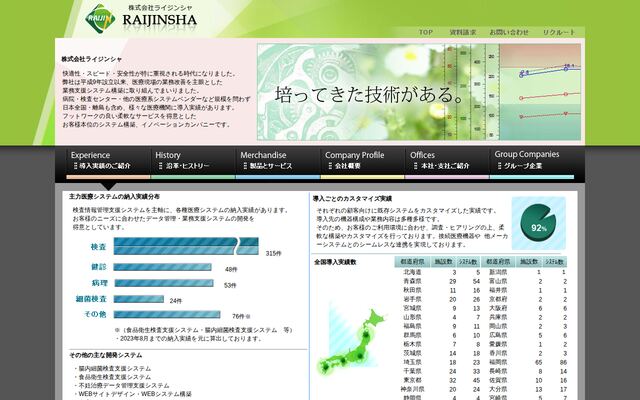
Task: Click the 京都府 table cell
Action: pyautogui.click(x=498, y=299)
